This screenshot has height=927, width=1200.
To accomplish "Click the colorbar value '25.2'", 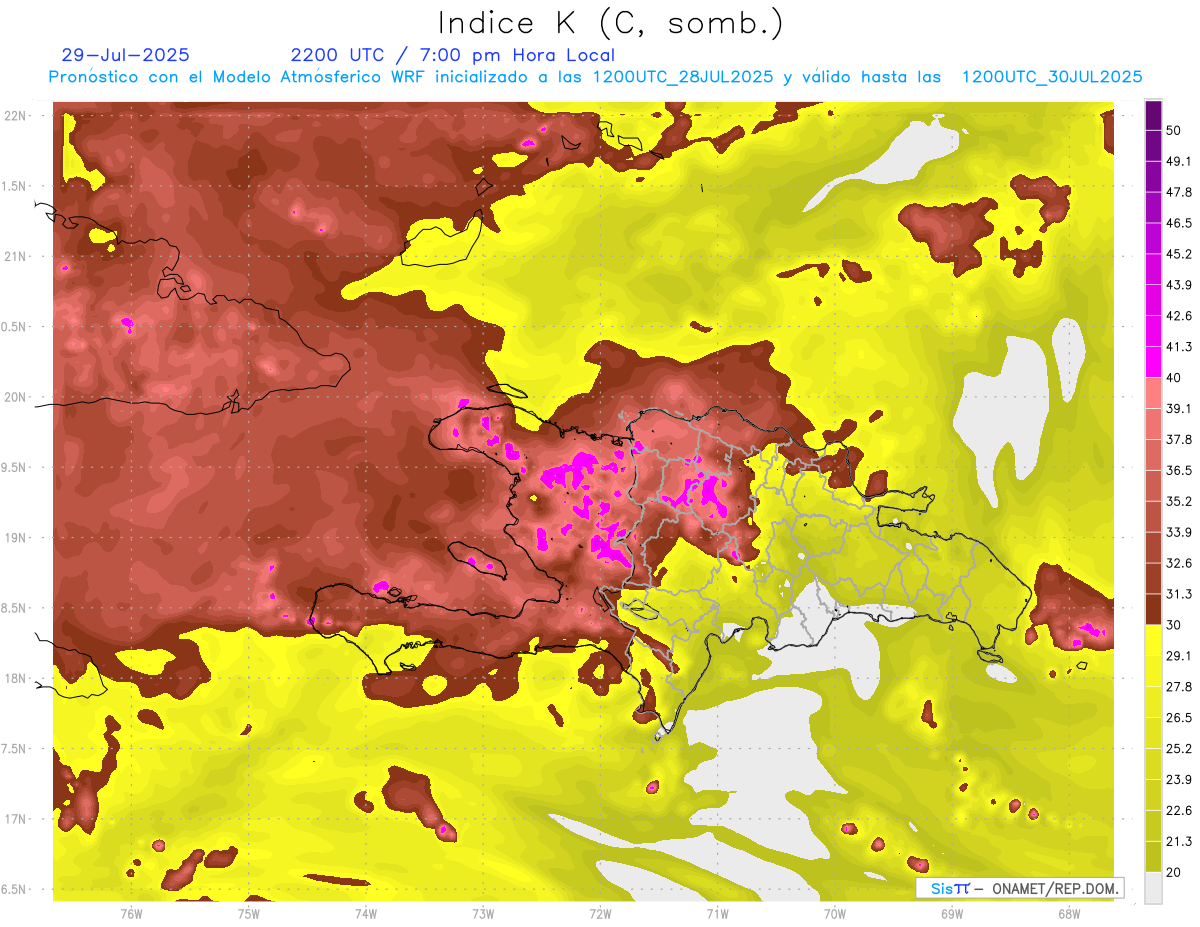I will [x=1179, y=749].
